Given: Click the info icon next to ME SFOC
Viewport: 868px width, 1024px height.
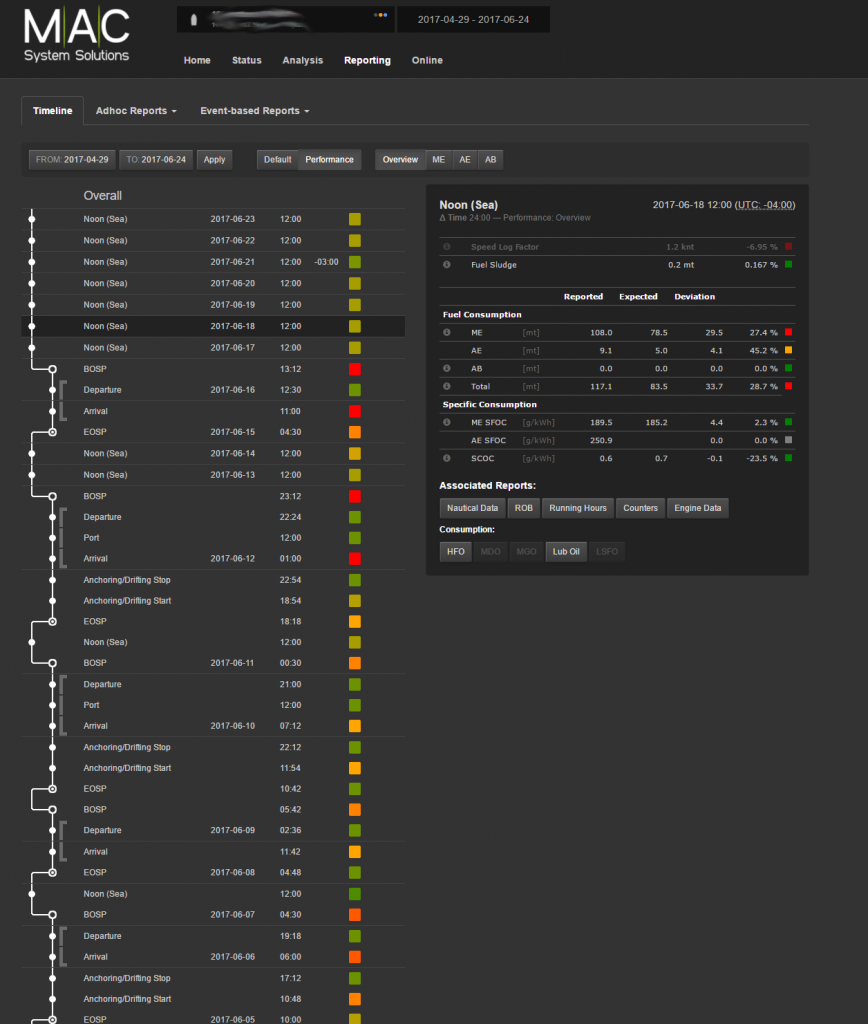Looking at the screenshot, I should point(447,423).
